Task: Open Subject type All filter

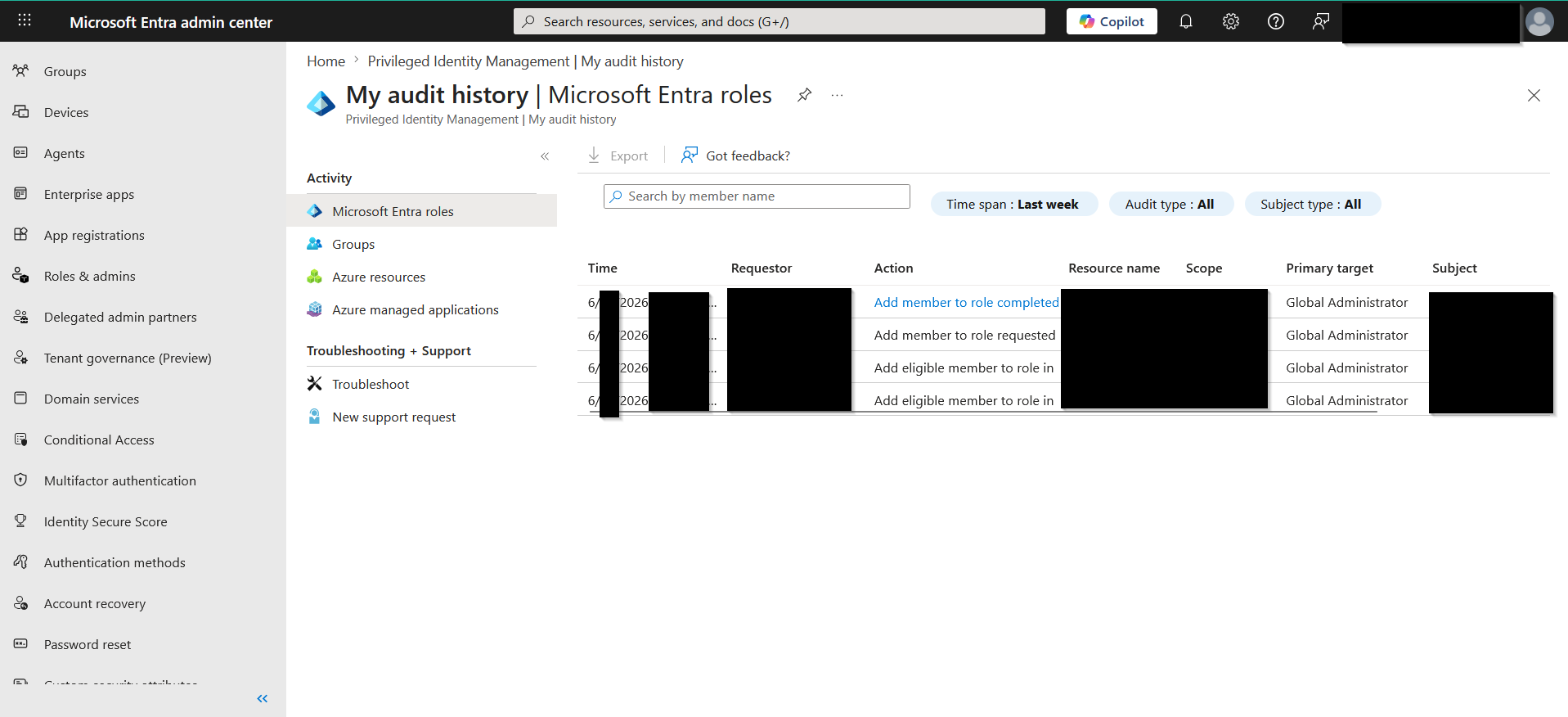Action: click(1311, 204)
